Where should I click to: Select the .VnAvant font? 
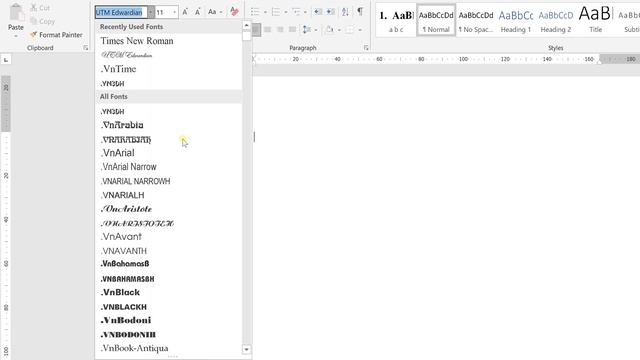169,237
